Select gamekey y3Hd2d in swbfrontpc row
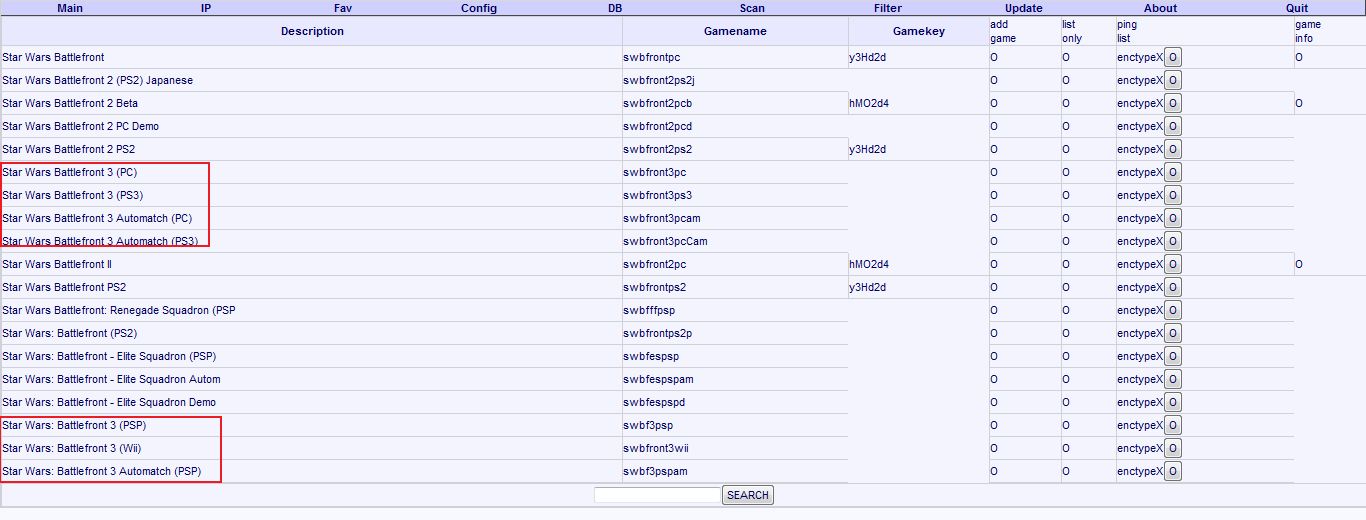This screenshot has height=520, width=1366. 868,58
